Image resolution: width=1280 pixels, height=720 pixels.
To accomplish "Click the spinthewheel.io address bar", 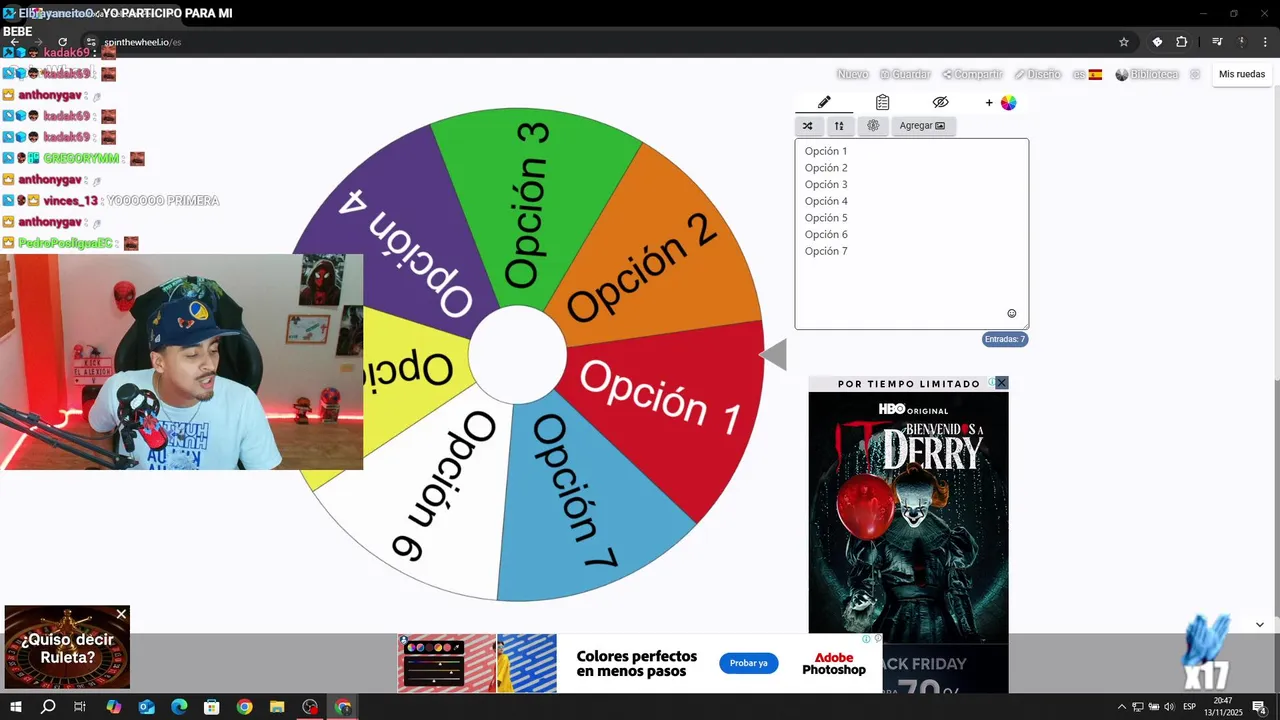I will click(x=600, y=42).
